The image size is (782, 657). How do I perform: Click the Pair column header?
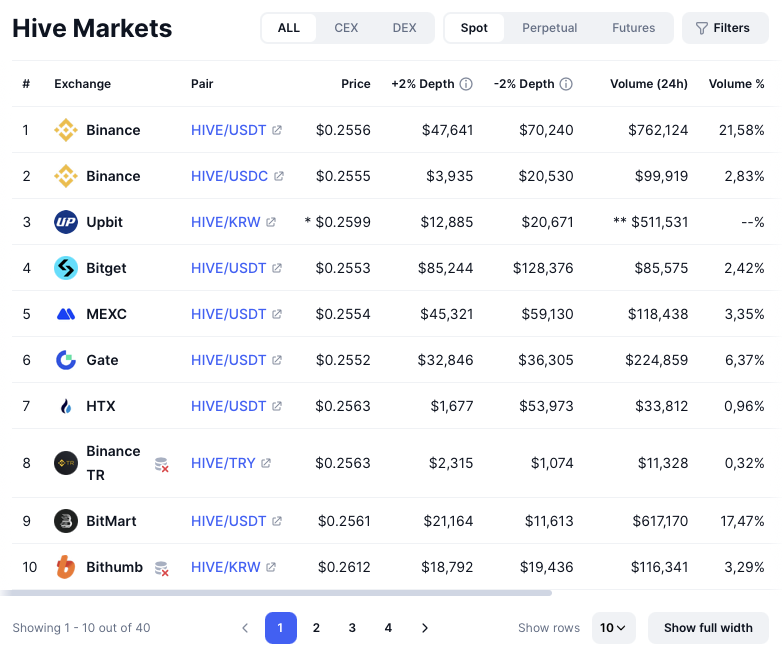pos(202,84)
